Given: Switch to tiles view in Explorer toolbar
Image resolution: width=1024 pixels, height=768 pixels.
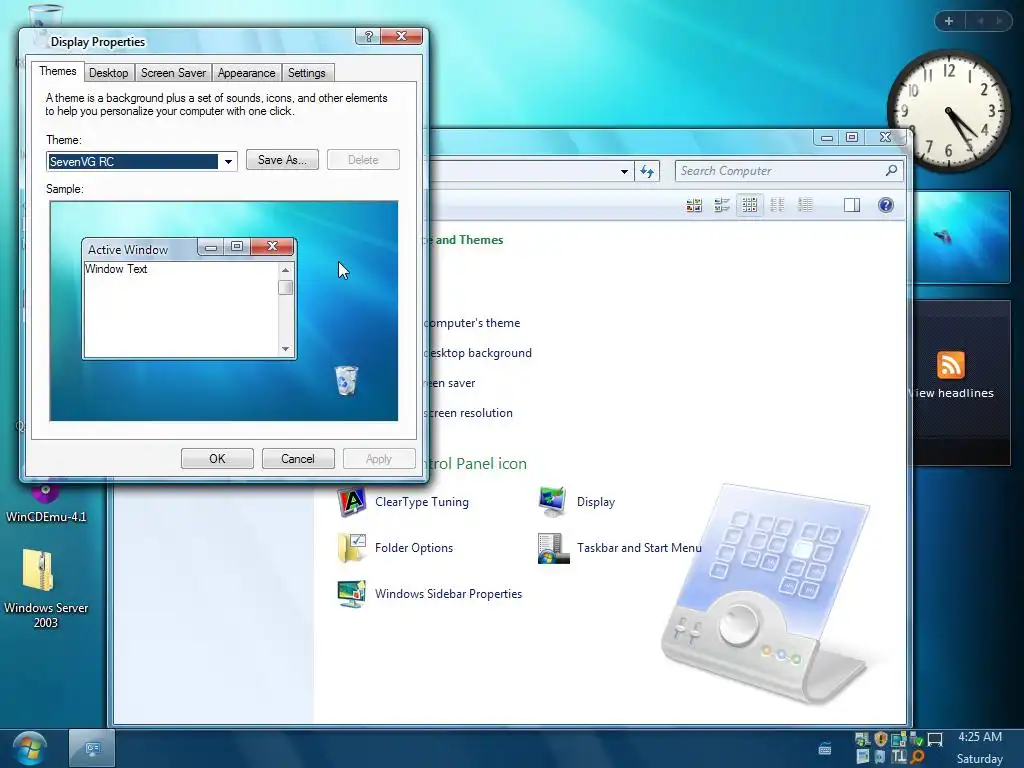Looking at the screenshot, I should pyautogui.click(x=722, y=205).
